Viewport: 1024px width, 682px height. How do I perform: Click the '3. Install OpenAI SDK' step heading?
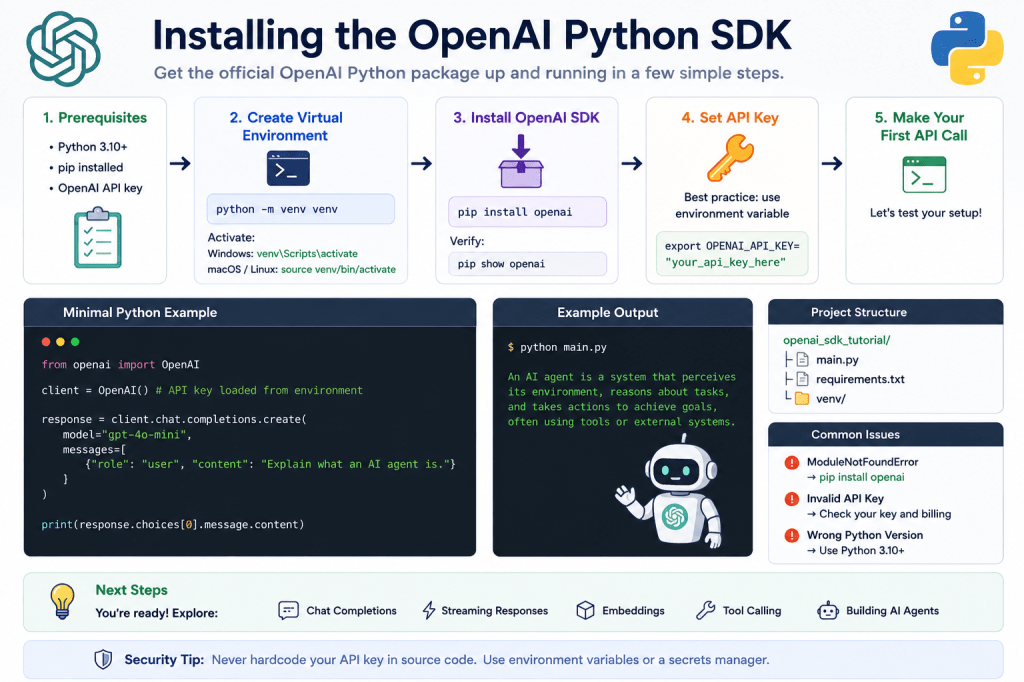click(x=526, y=118)
